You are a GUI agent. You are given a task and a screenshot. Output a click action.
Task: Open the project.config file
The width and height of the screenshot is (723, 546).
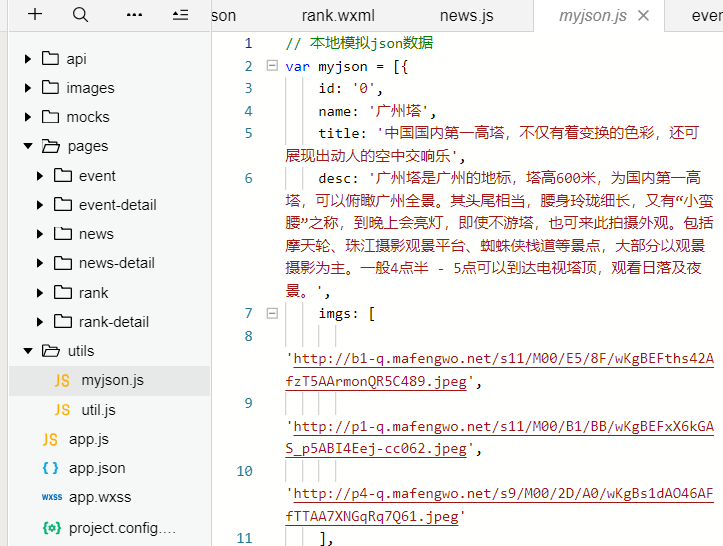pyautogui.click(x=122, y=528)
